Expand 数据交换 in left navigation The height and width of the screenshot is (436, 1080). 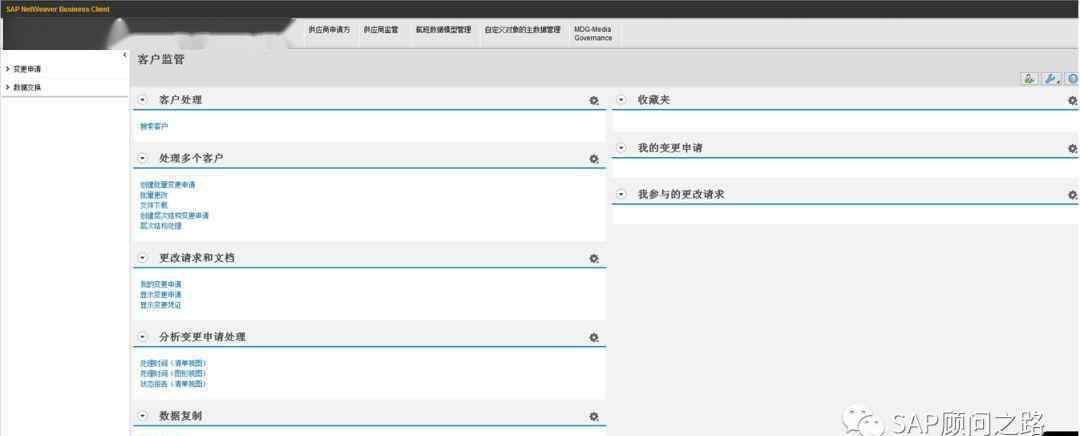coord(7,88)
